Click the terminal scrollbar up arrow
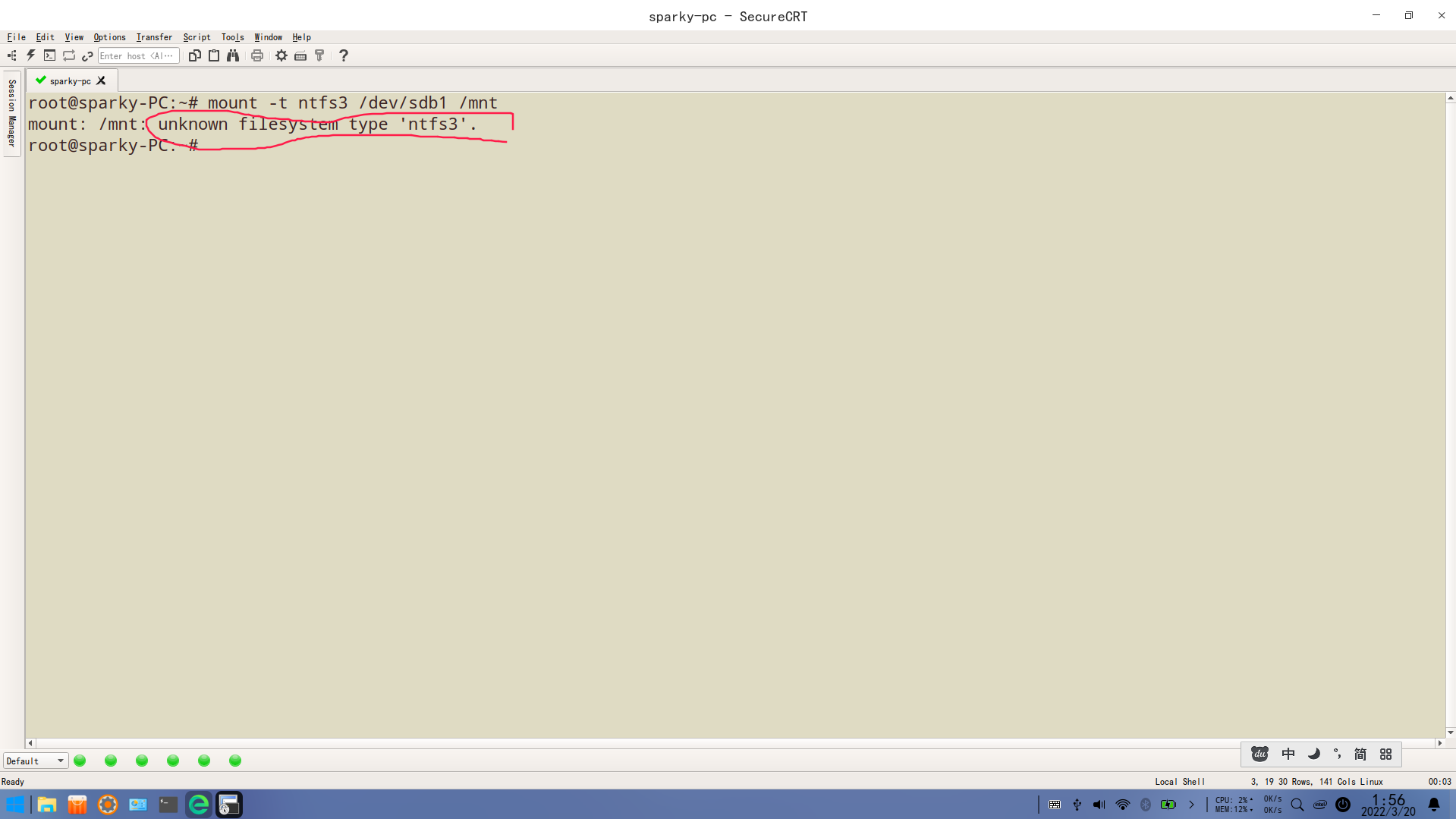Image resolution: width=1456 pixels, height=819 pixels. click(x=1450, y=98)
